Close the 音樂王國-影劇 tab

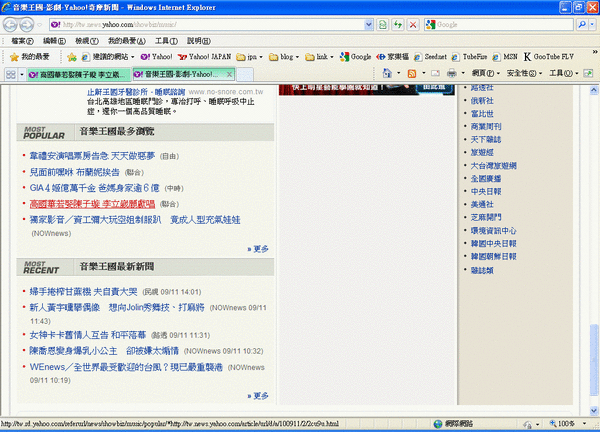pos(229,74)
